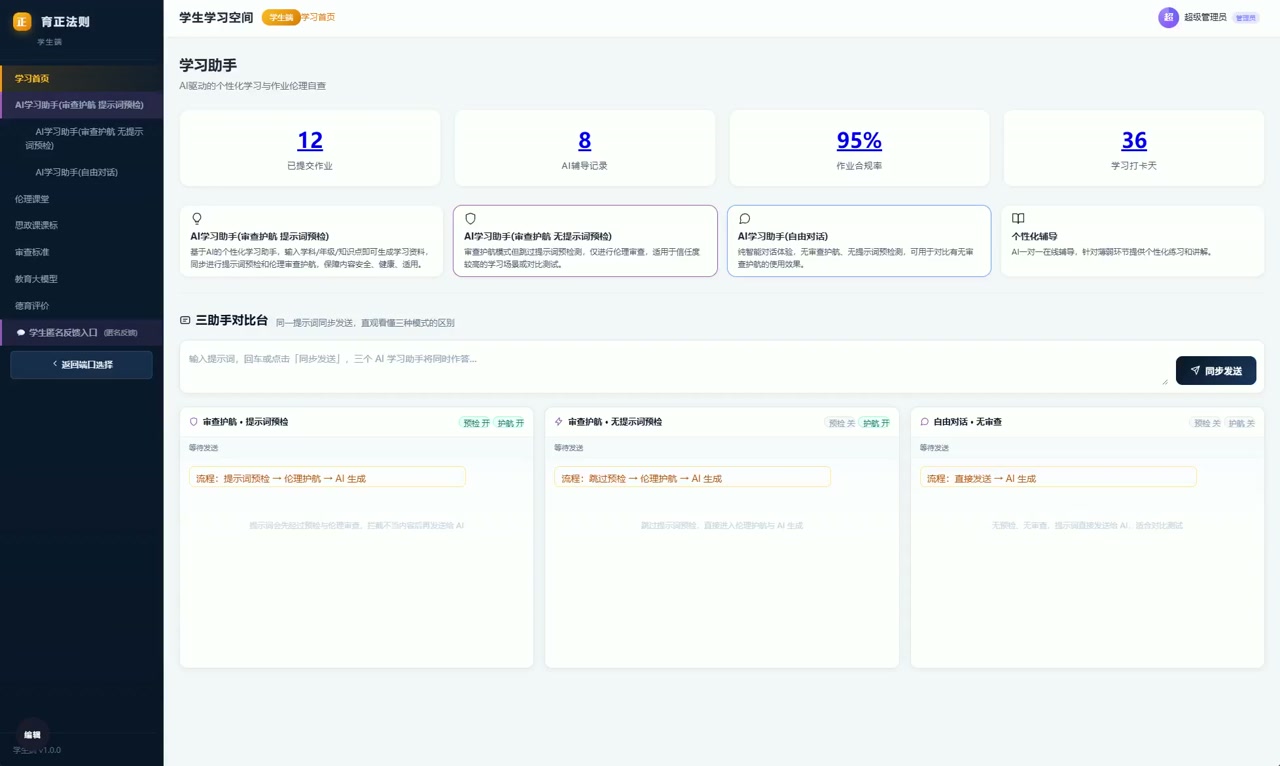Open the 95% 作业合规率 link
This screenshot has width=1280, height=766.
tap(859, 140)
